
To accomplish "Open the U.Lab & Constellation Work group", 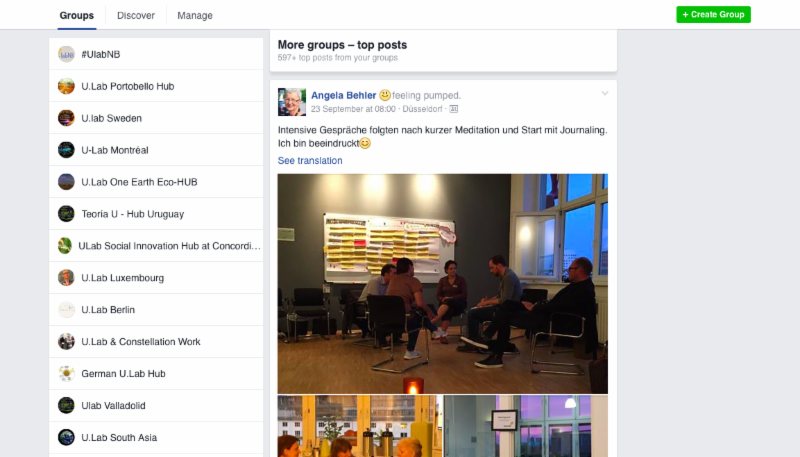I will [156, 342].
